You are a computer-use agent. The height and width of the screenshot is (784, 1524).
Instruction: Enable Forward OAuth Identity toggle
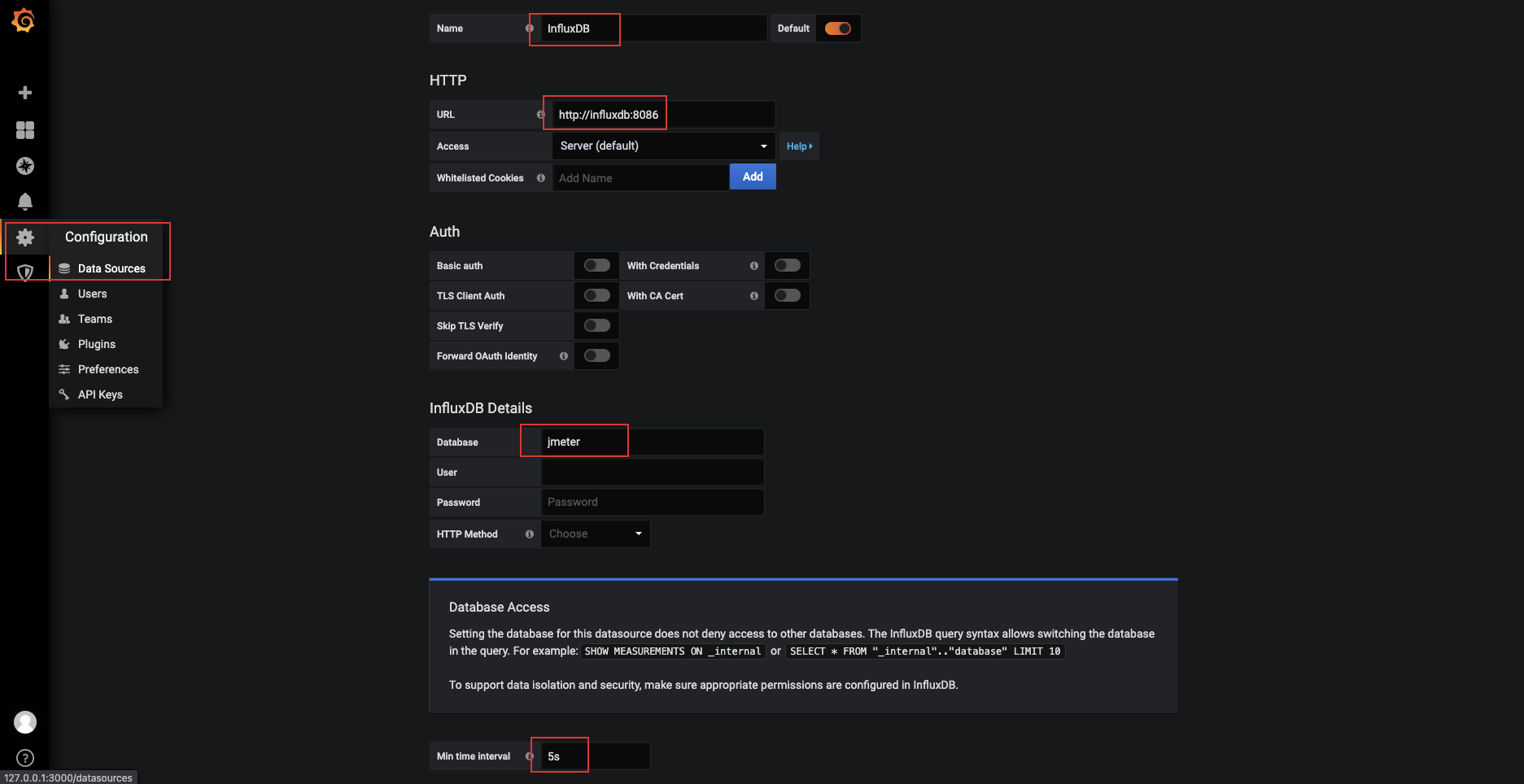pyautogui.click(x=597, y=356)
